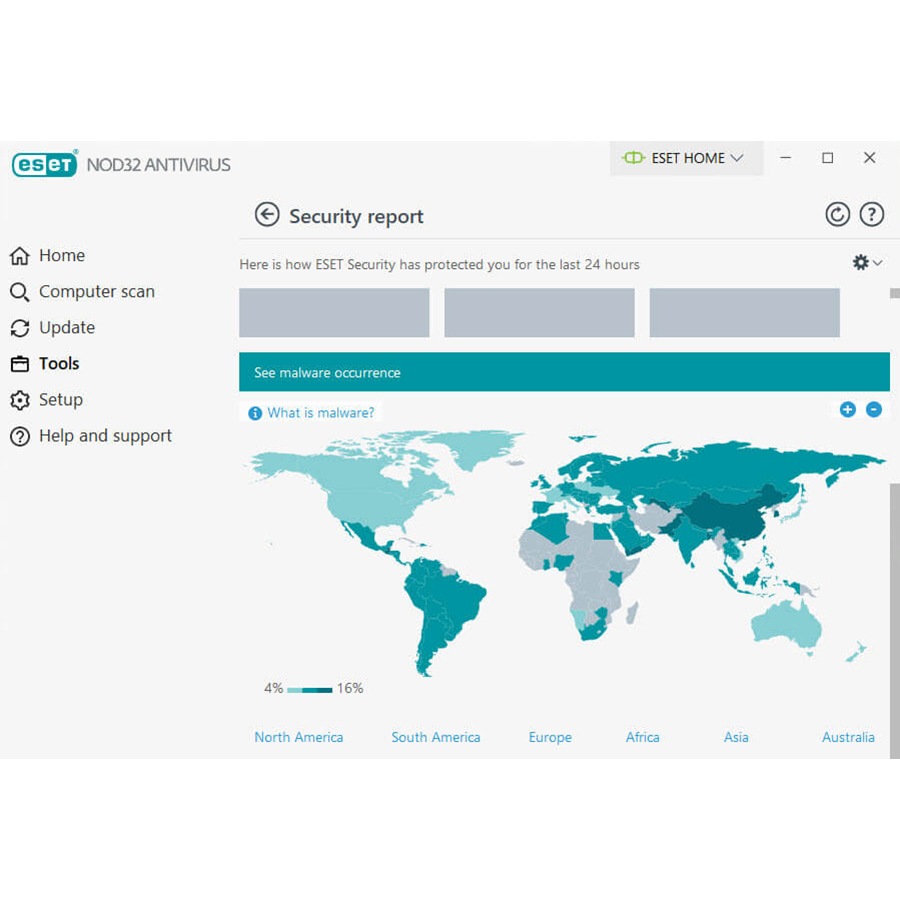Close the ESET window
The image size is (900, 900).
click(x=870, y=158)
